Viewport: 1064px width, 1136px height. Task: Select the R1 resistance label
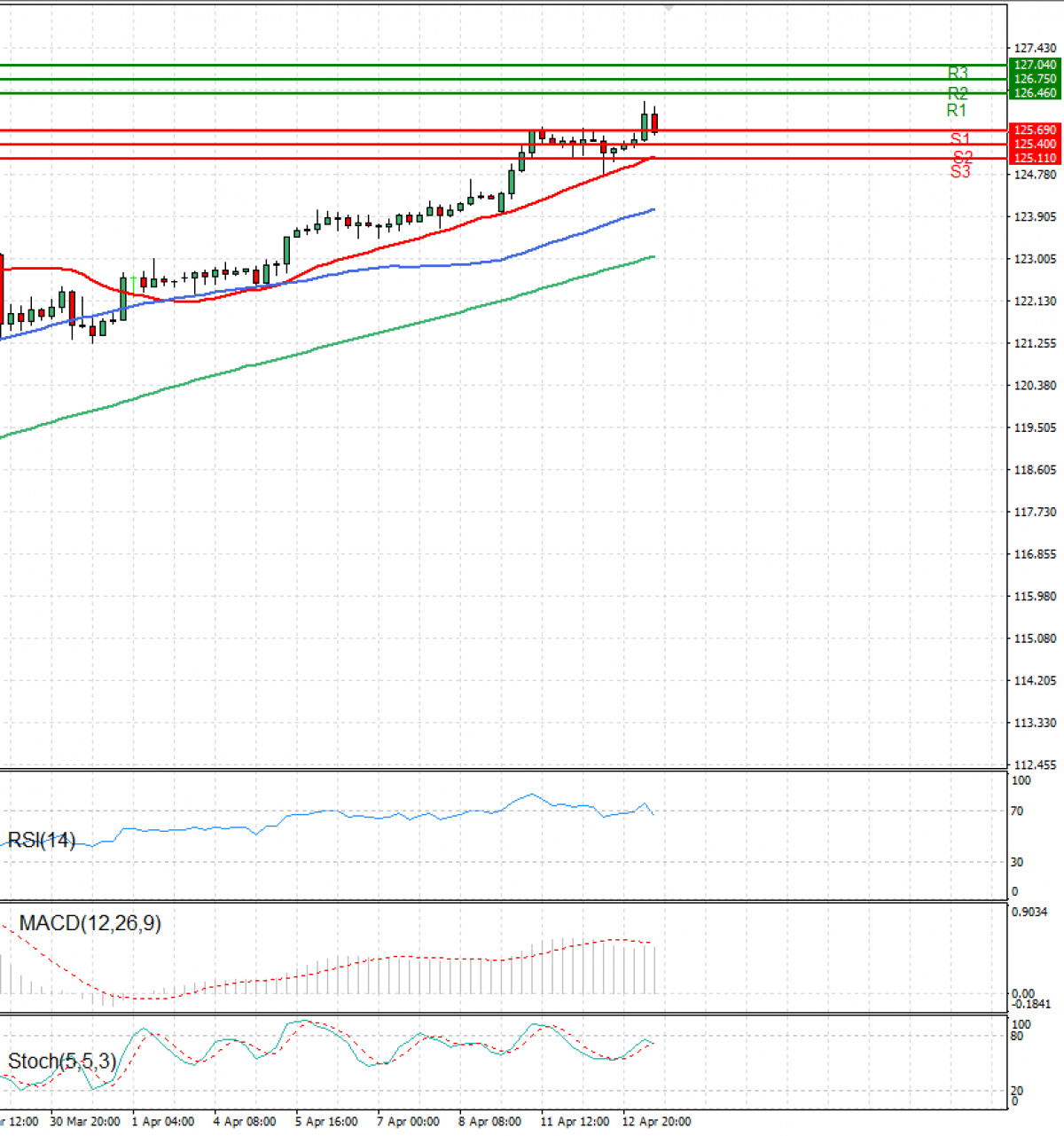click(956, 111)
